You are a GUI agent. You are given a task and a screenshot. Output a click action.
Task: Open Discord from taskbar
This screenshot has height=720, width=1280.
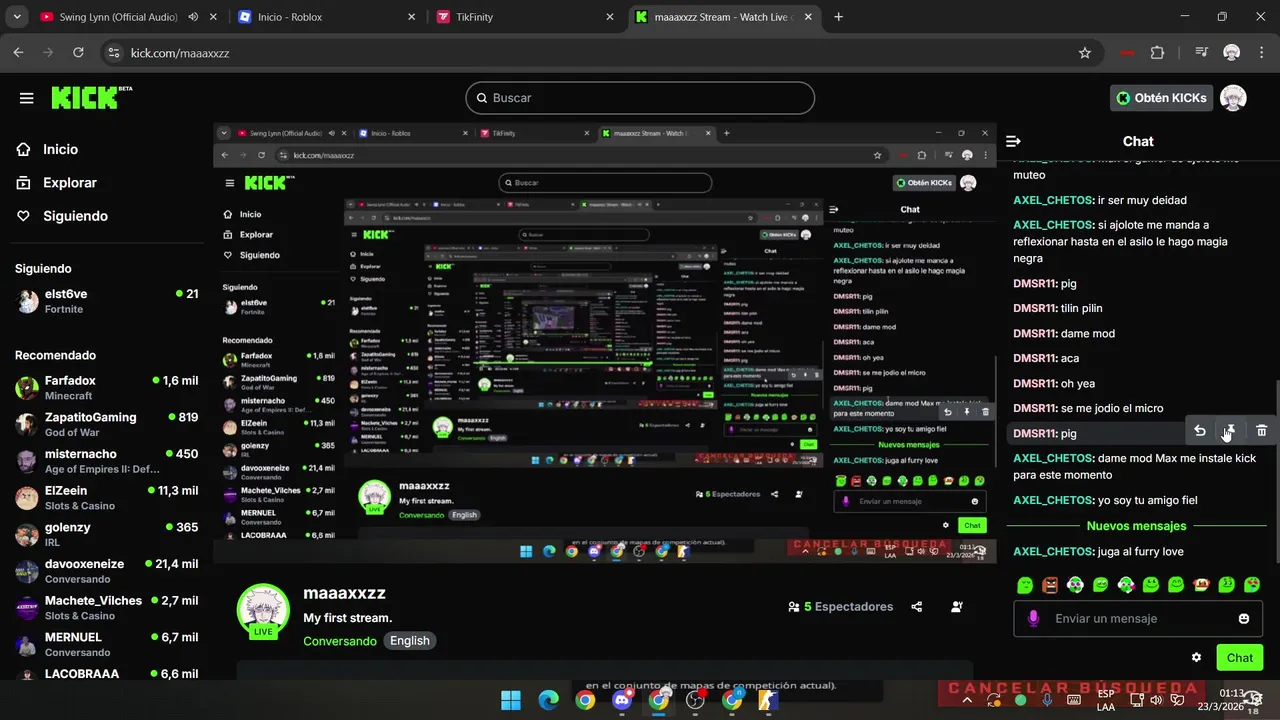tap(622, 700)
